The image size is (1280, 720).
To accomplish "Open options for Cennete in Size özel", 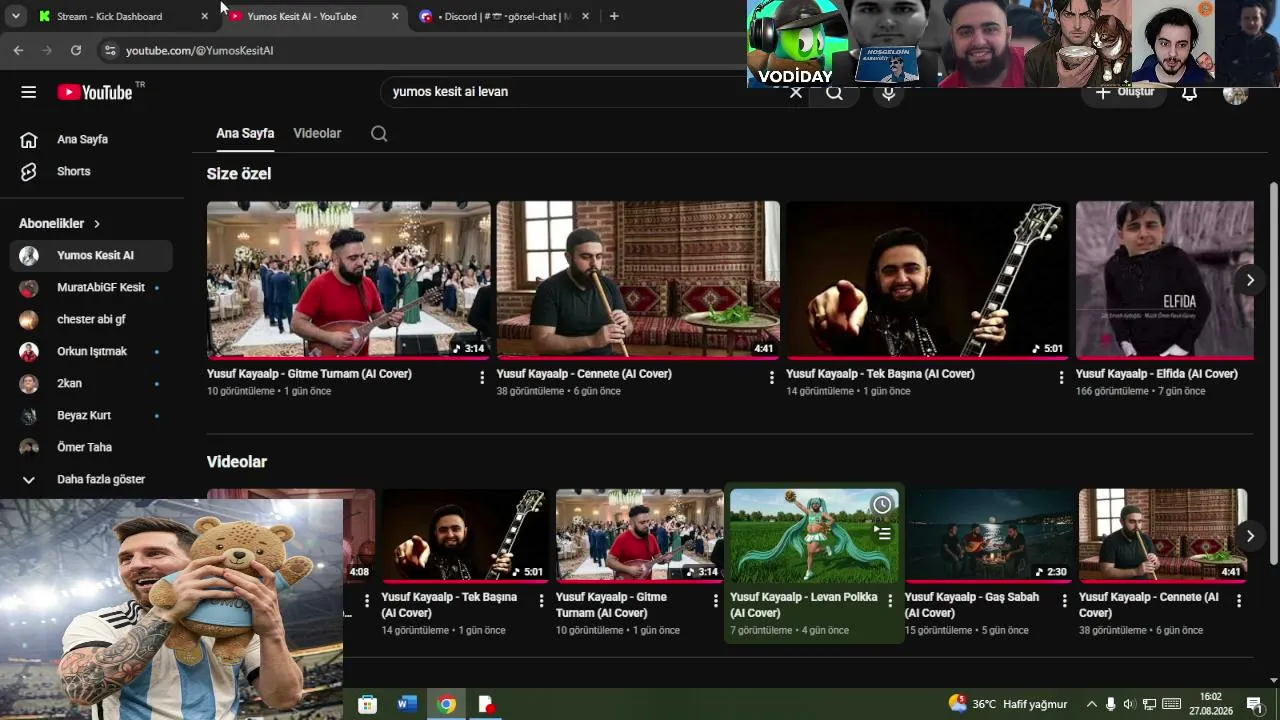I will [772, 377].
